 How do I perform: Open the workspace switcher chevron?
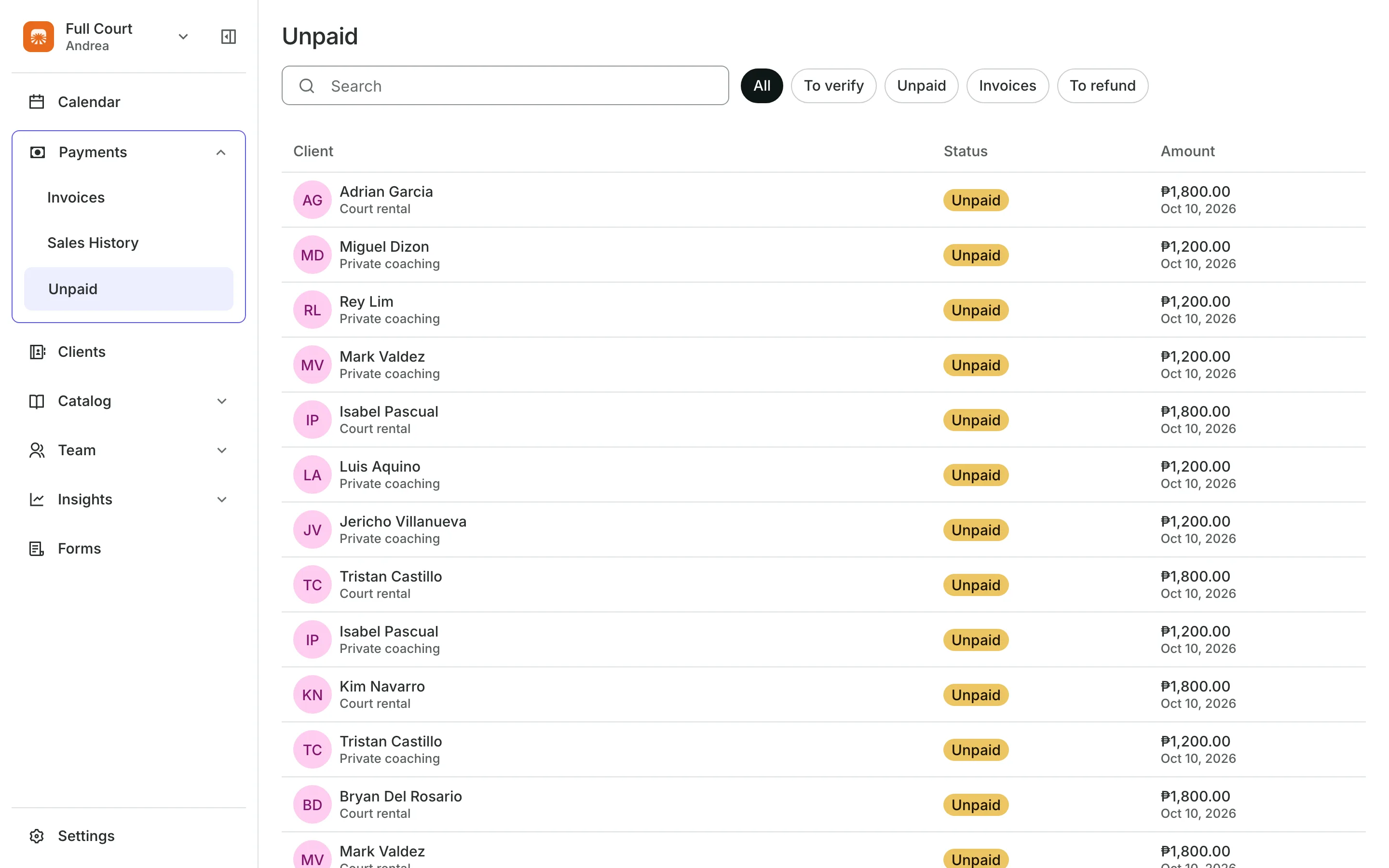(183, 37)
